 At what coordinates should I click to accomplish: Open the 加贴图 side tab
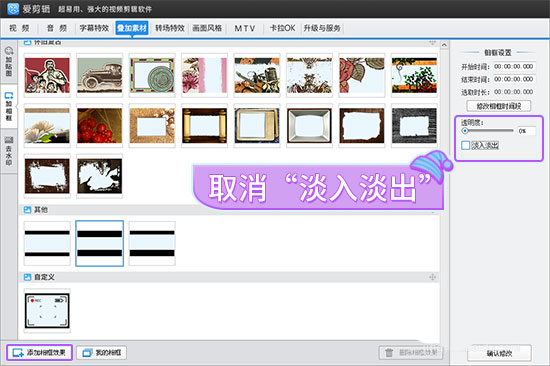[x=9, y=61]
